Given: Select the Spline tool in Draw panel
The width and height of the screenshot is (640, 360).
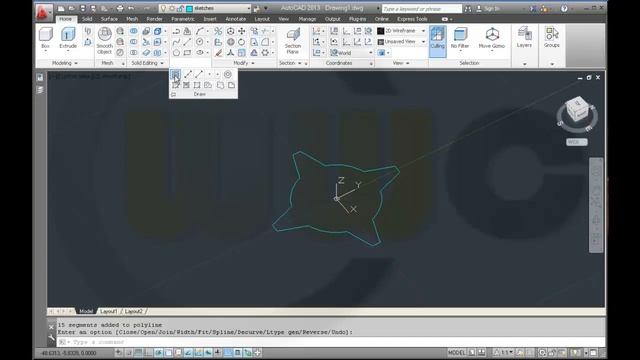Looking at the screenshot, I should coord(176,42).
